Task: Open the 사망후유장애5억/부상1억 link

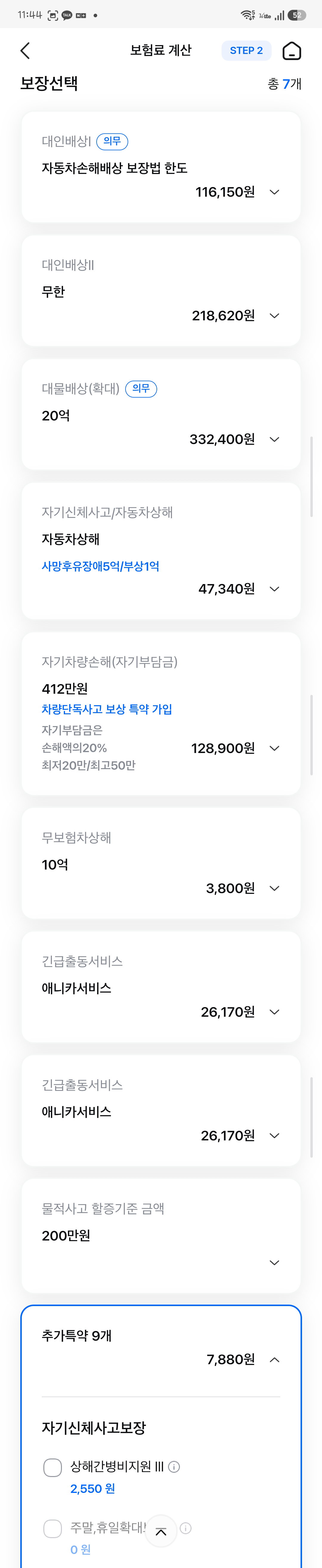Action: (x=100, y=566)
